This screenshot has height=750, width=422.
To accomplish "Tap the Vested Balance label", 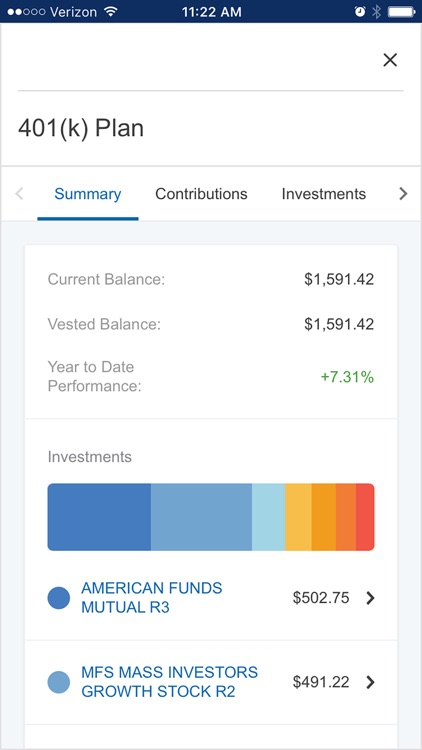I will (x=104, y=324).
